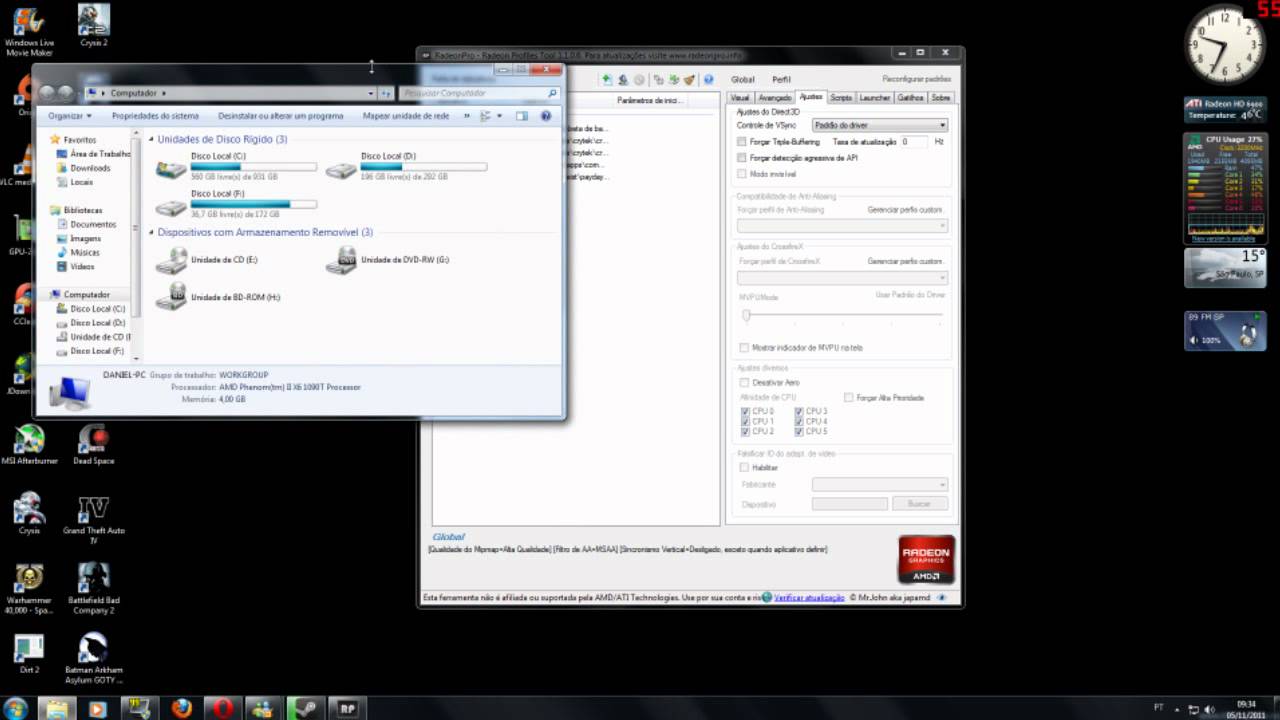Viewport: 1280px width, 720px height.
Task: Open Controle de VSync dropdown
Action: coord(880,125)
